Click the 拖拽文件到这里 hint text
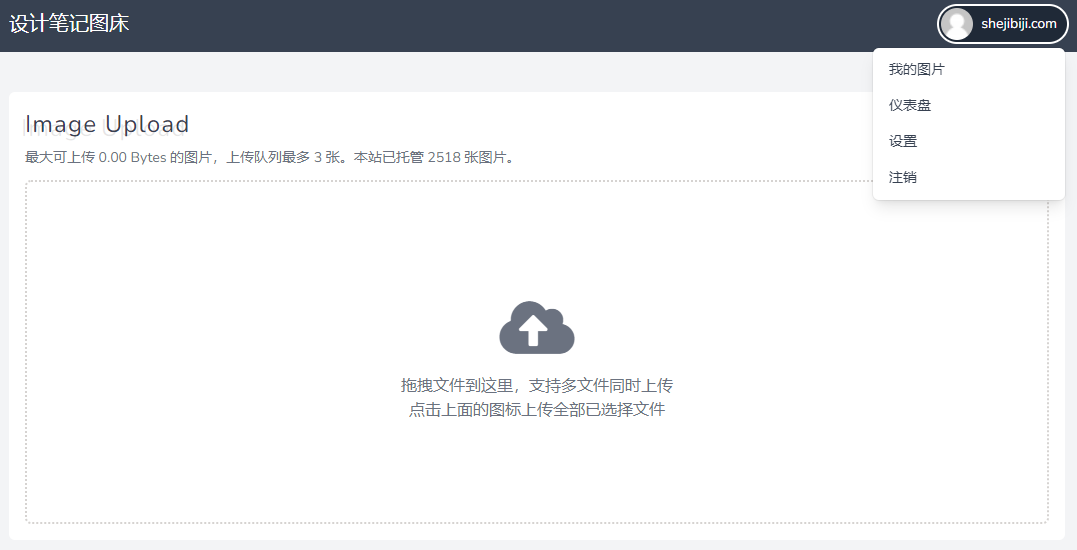Screen dimensions: 1077x550 536,385
